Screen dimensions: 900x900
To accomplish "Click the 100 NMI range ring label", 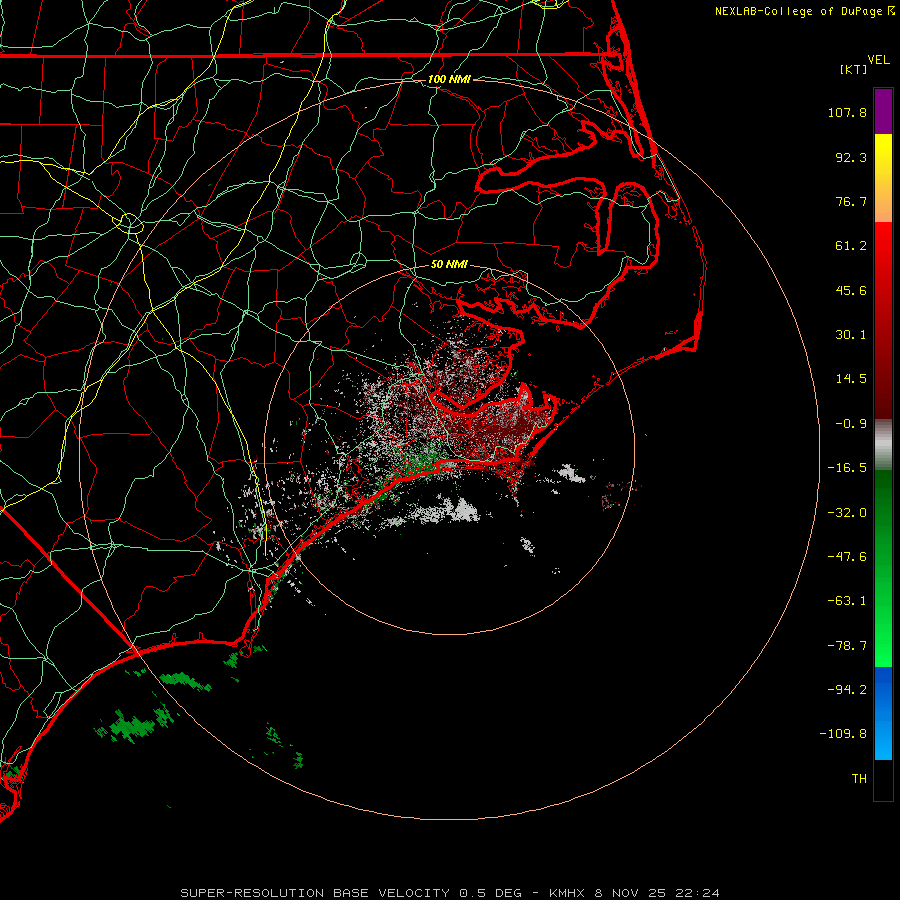I will (x=449, y=79).
